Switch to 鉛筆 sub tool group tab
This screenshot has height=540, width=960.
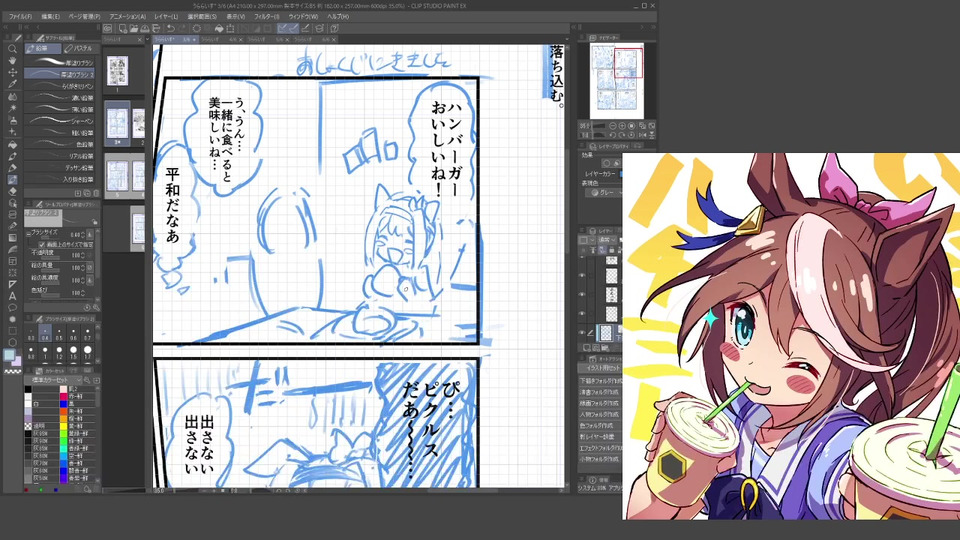[x=43, y=48]
